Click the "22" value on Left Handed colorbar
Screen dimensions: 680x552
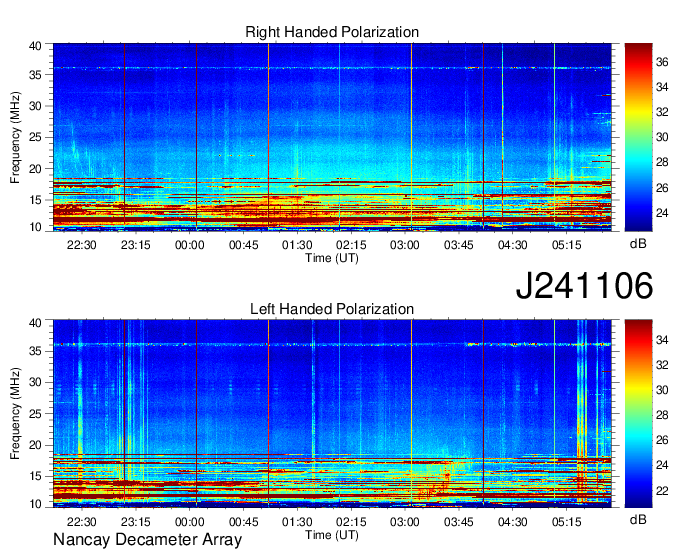click(662, 491)
